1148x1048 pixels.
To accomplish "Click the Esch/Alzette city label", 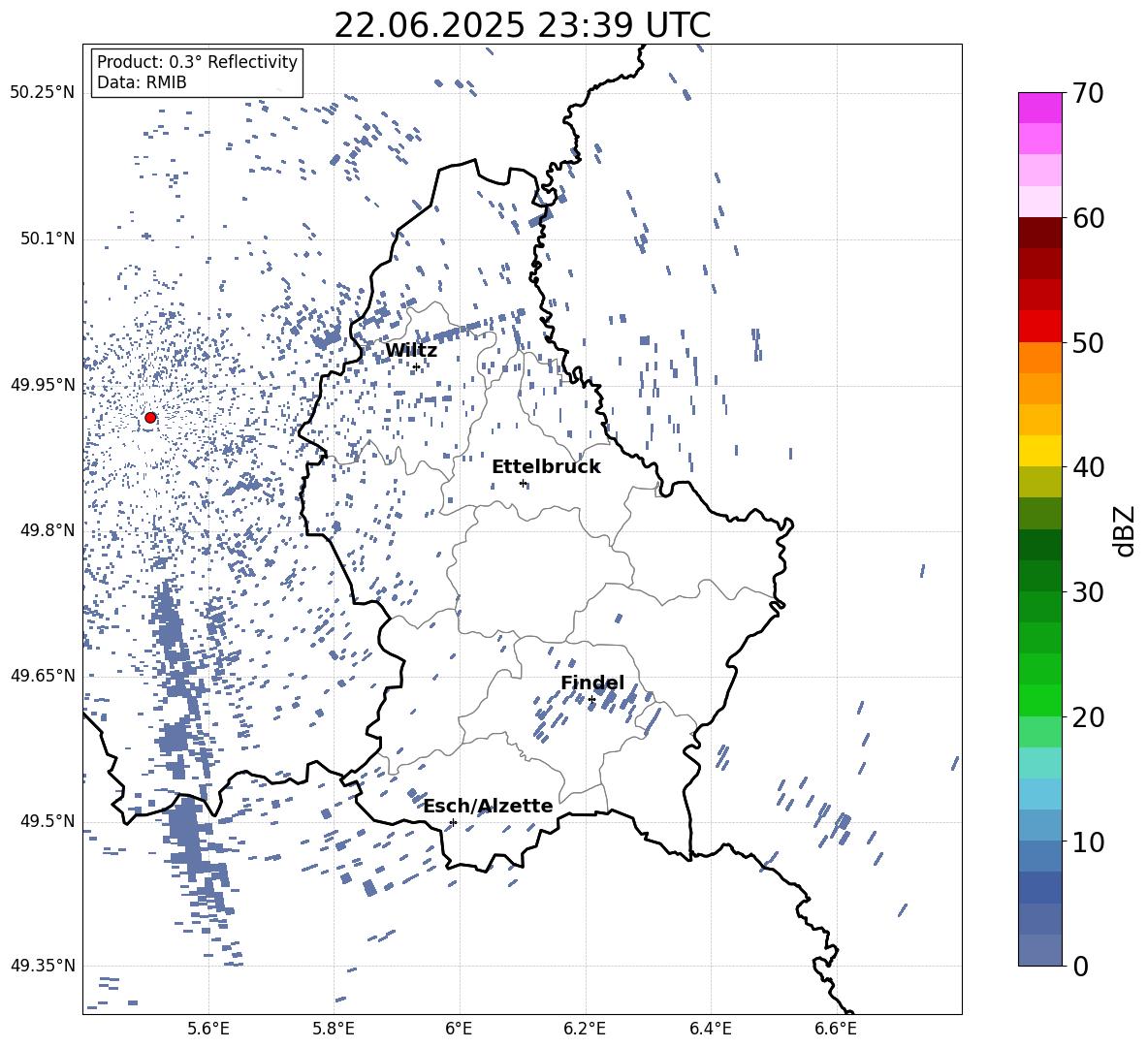I will click(x=488, y=806).
